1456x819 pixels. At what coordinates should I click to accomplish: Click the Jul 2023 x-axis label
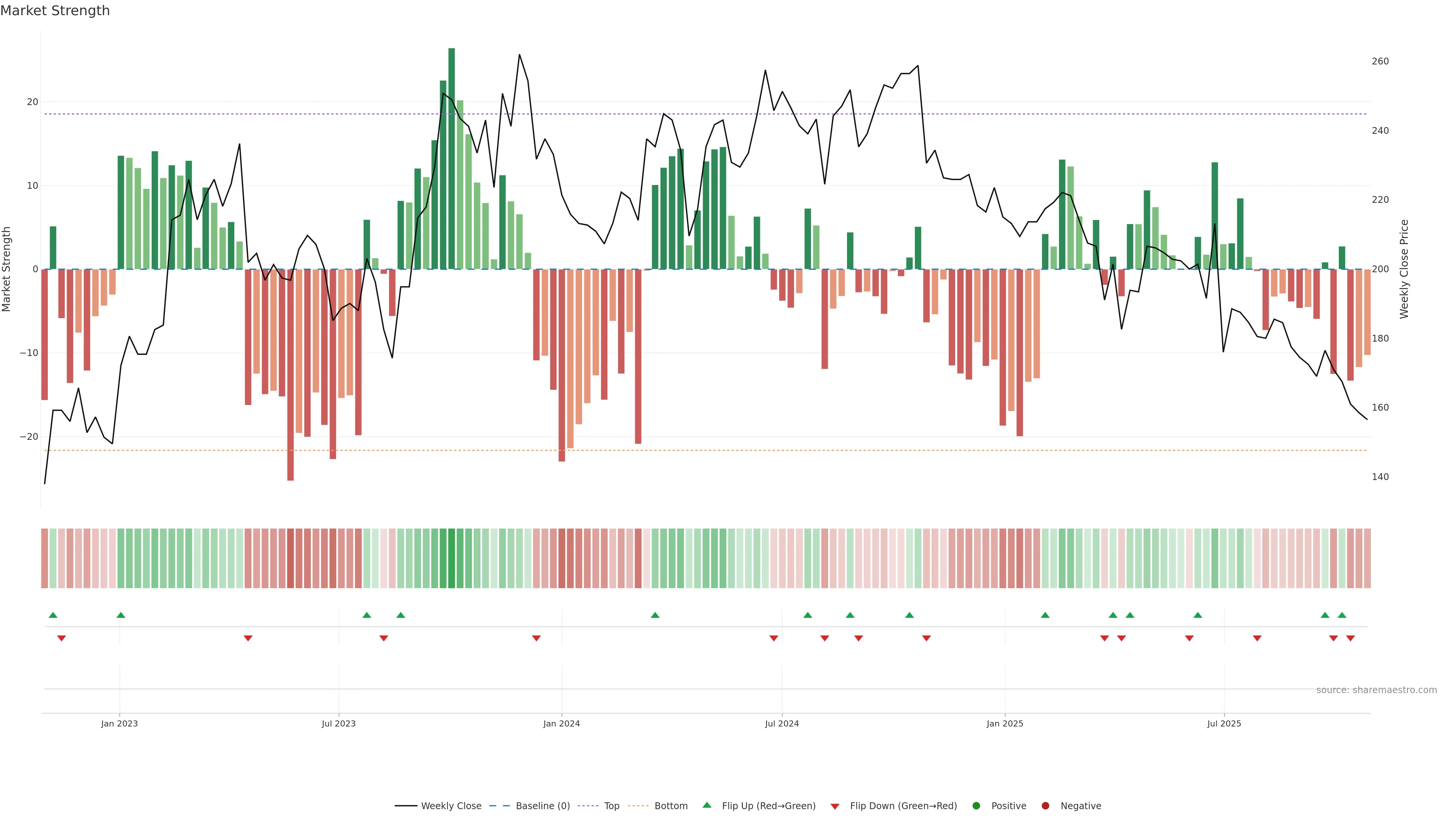(339, 723)
